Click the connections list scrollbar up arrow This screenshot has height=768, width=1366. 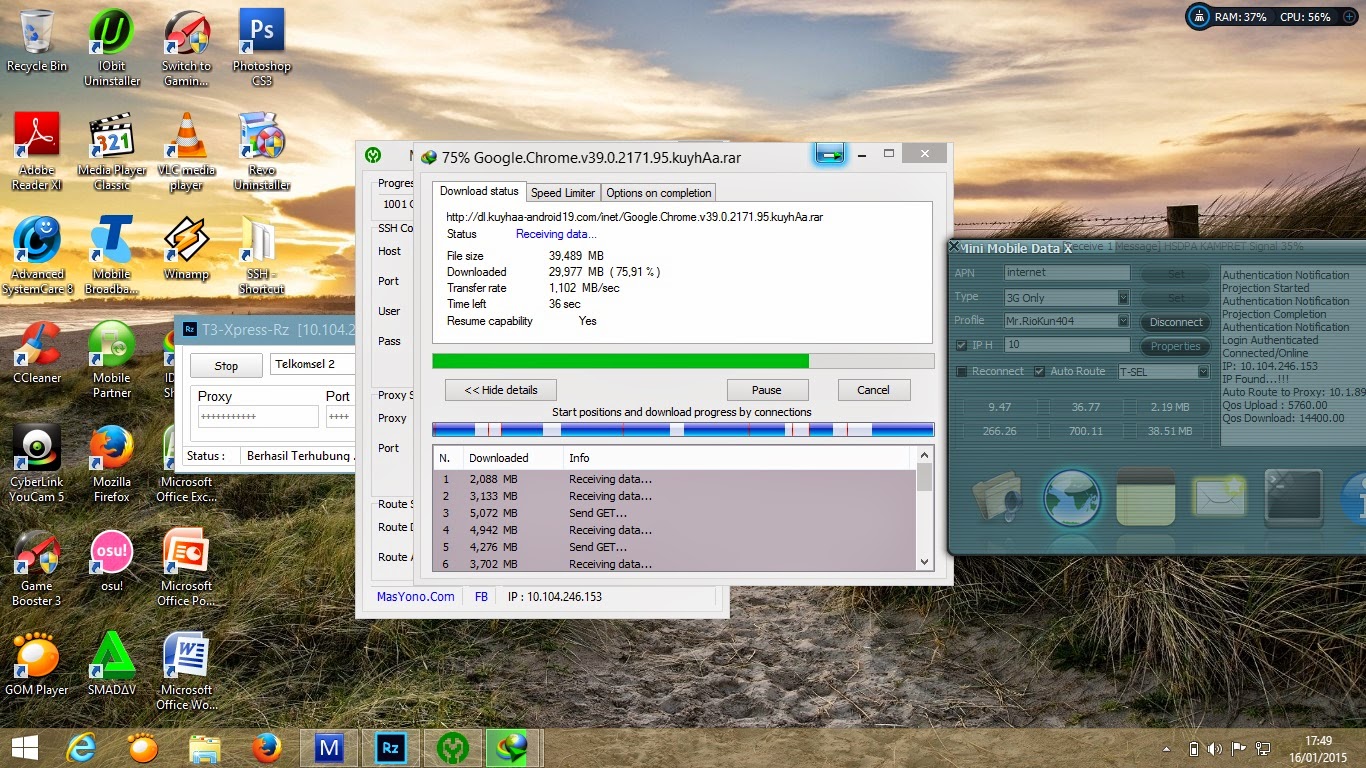924,455
